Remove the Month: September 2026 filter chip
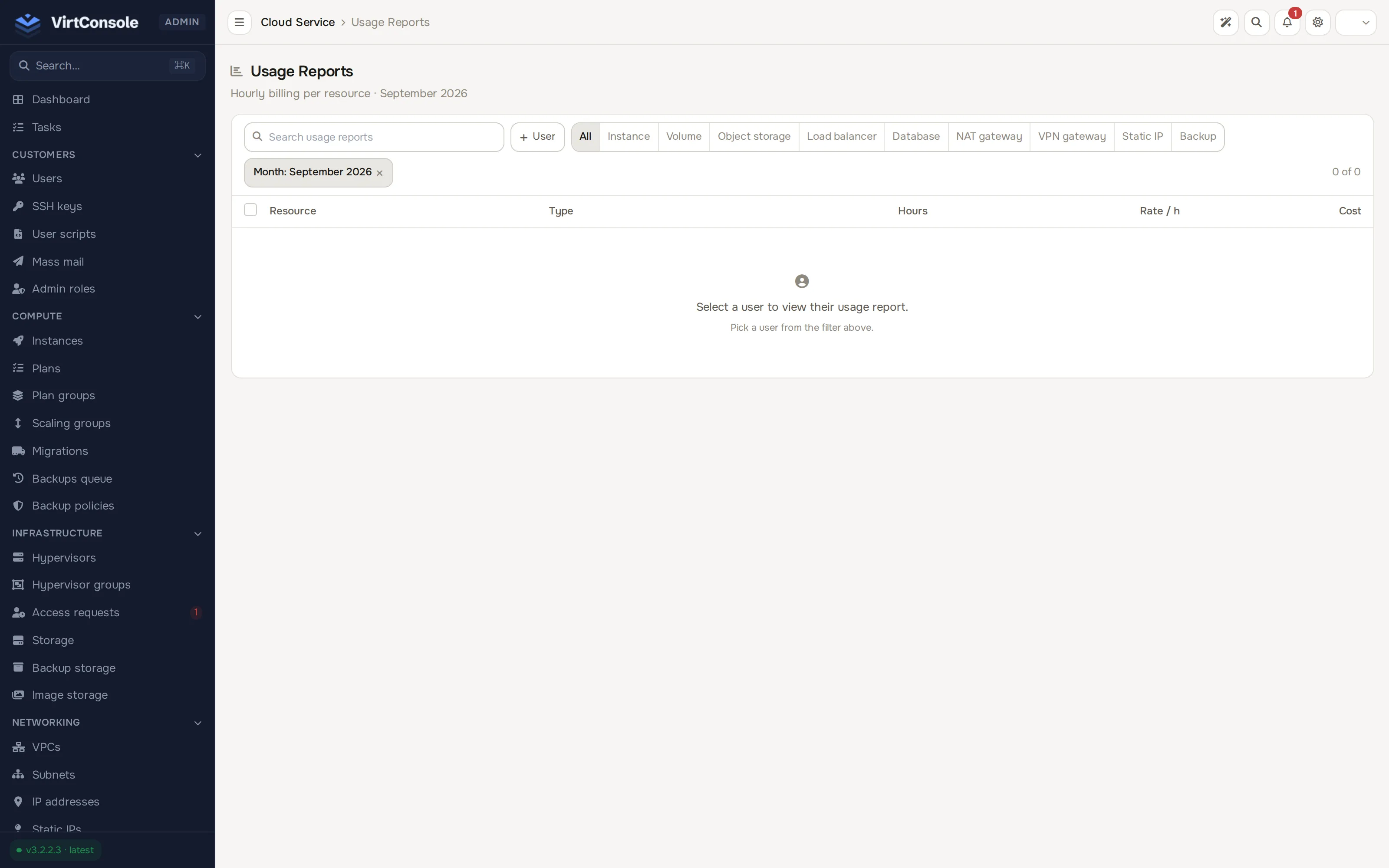This screenshot has height=868, width=1389. (379, 173)
